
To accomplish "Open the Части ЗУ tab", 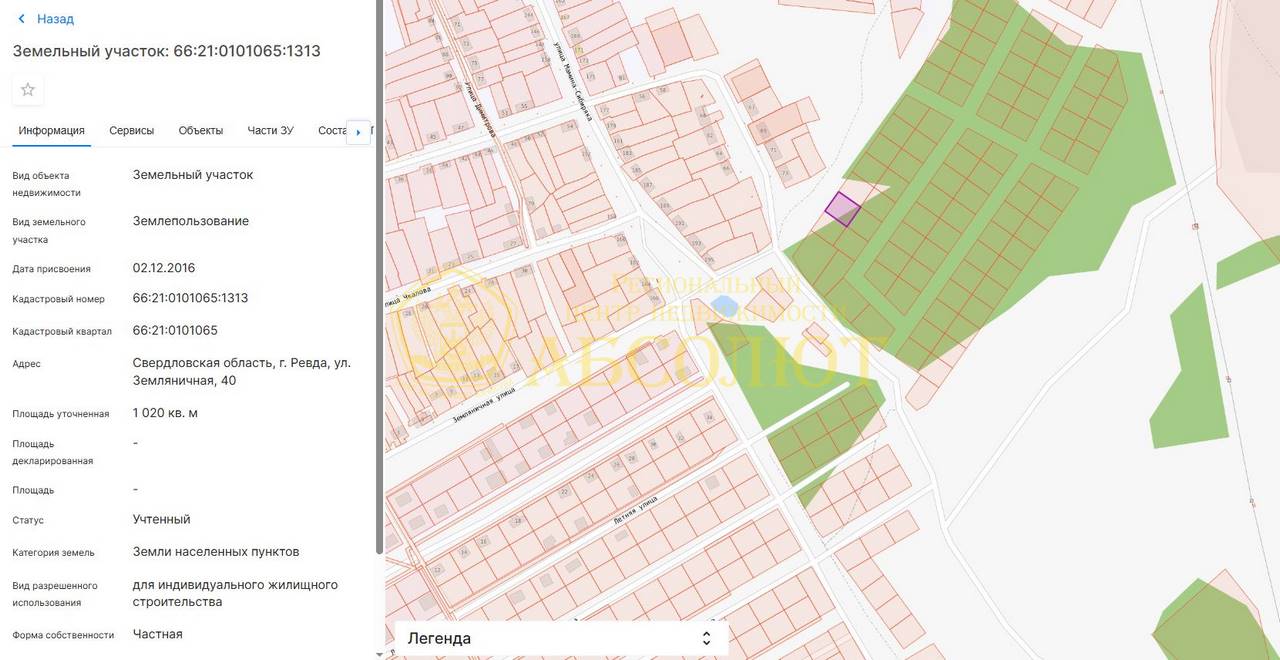I will click(x=270, y=130).
